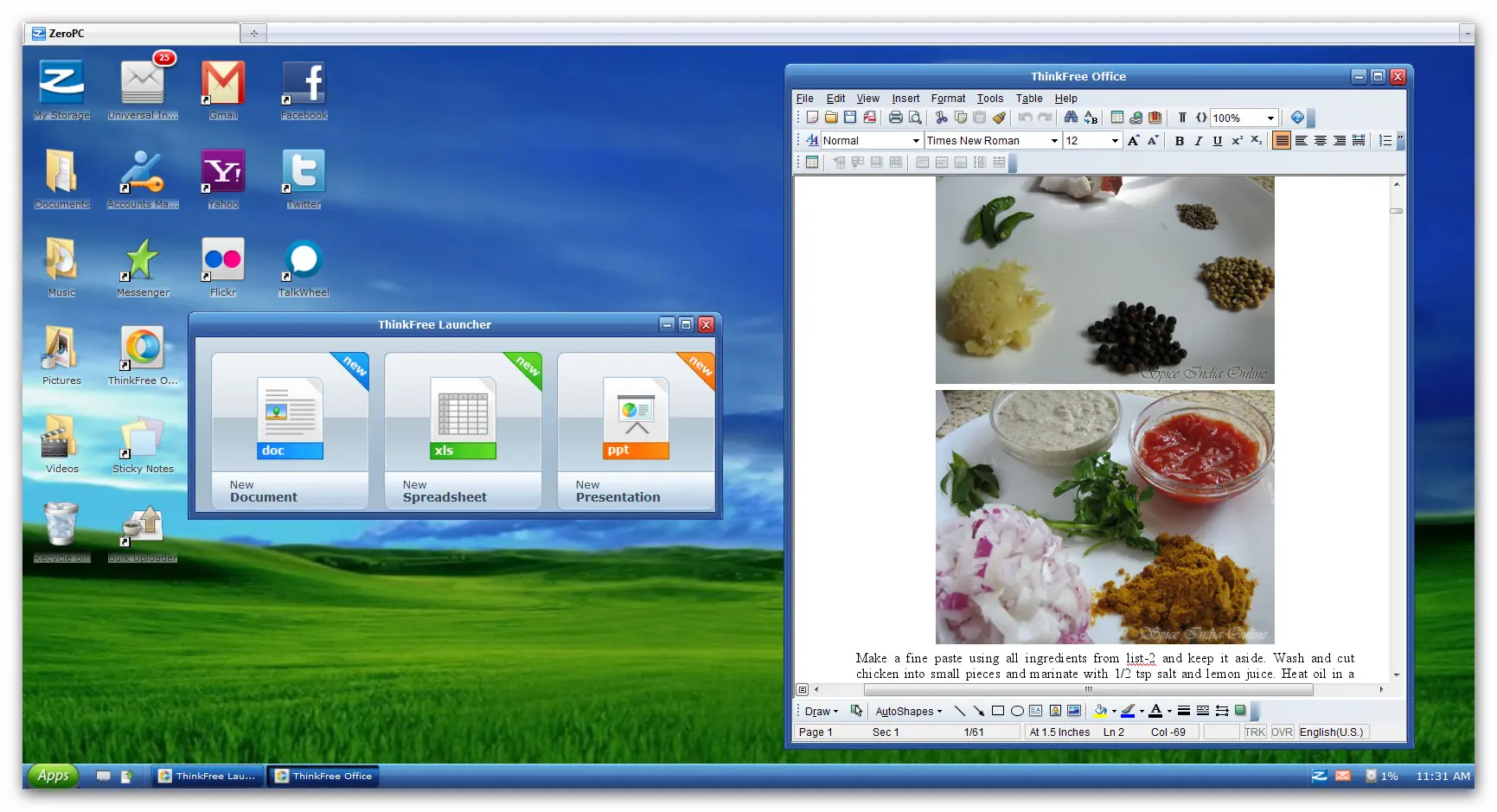The width and height of the screenshot is (1497, 812).
Task: Toggle show paragraph marks
Action: [1182, 118]
